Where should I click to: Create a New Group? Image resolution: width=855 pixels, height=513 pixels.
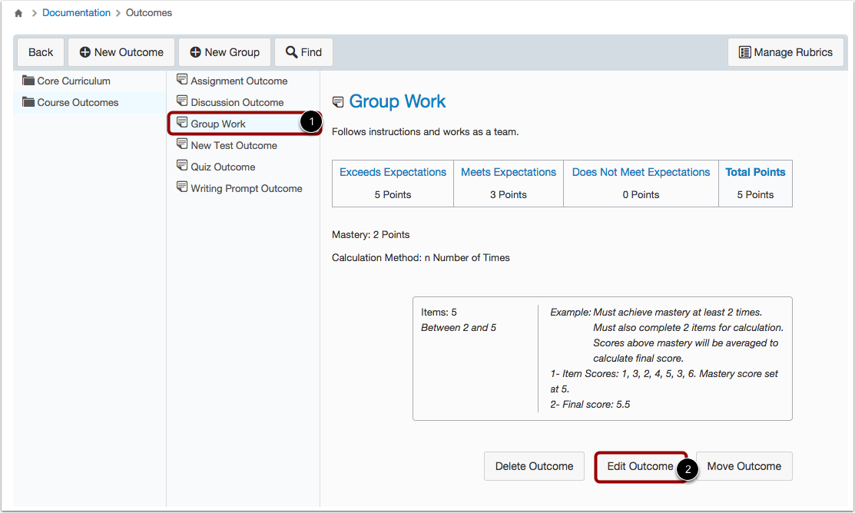(225, 52)
